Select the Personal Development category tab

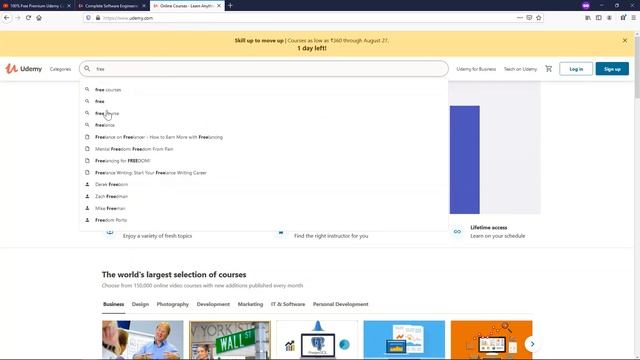pos(340,304)
